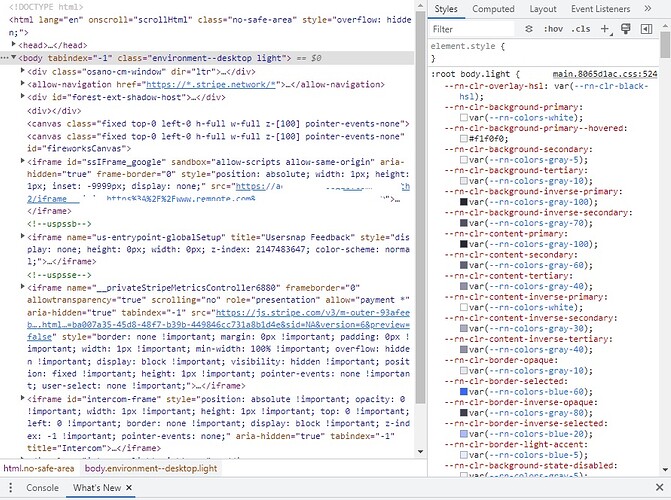The height and width of the screenshot is (500, 671).
Task: Click the :root body.light selector
Action: coord(470,74)
